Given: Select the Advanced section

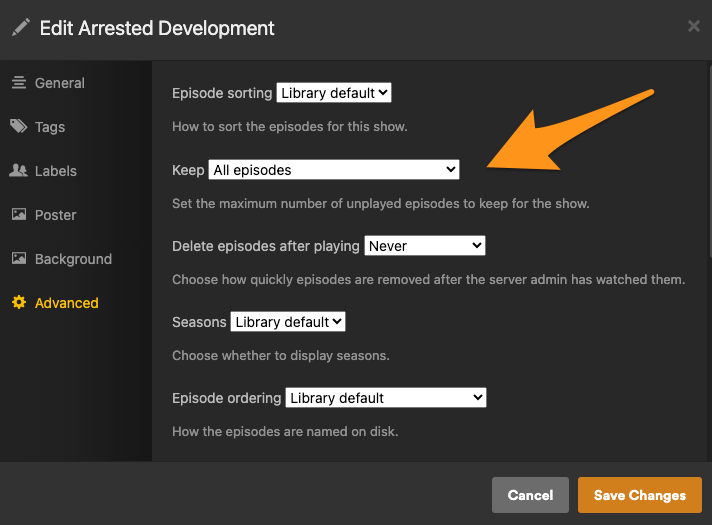Looking at the screenshot, I should pos(66,303).
